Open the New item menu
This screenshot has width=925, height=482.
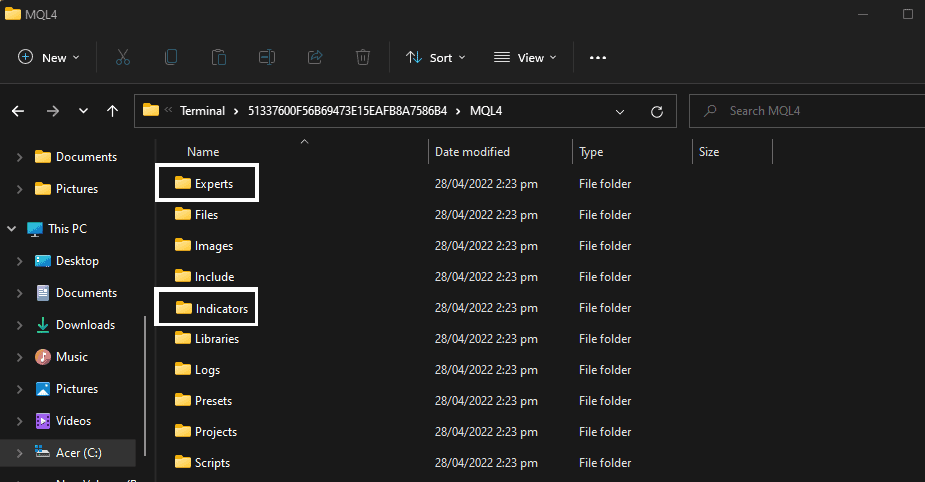point(49,58)
